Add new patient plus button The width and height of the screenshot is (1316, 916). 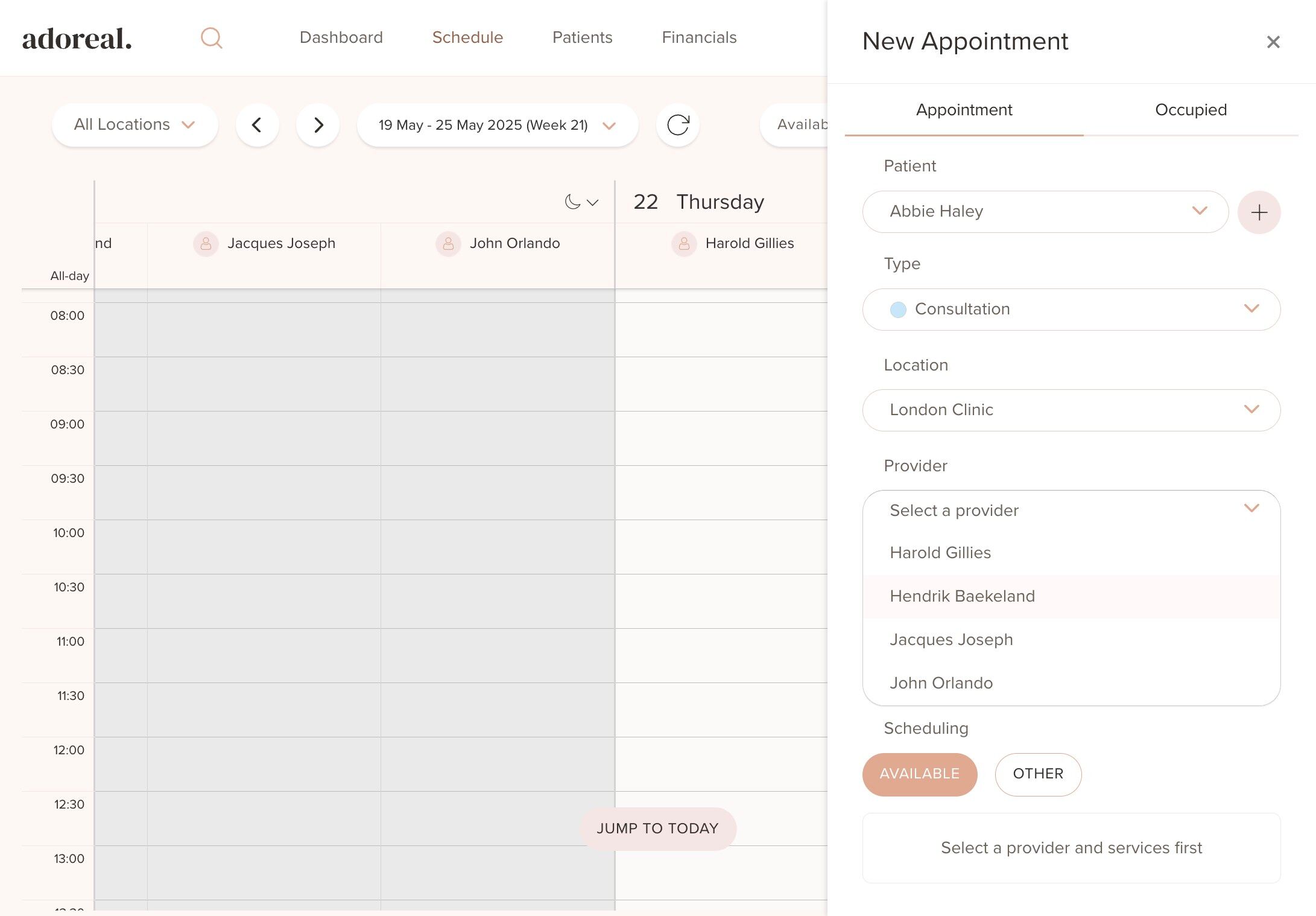(x=1259, y=212)
